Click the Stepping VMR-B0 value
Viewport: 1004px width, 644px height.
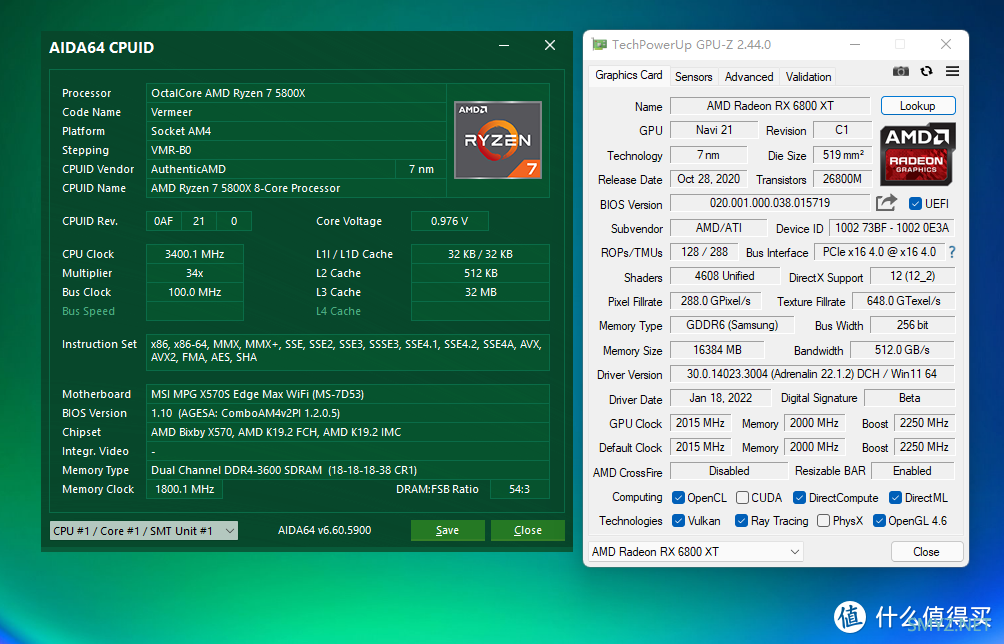click(296, 150)
